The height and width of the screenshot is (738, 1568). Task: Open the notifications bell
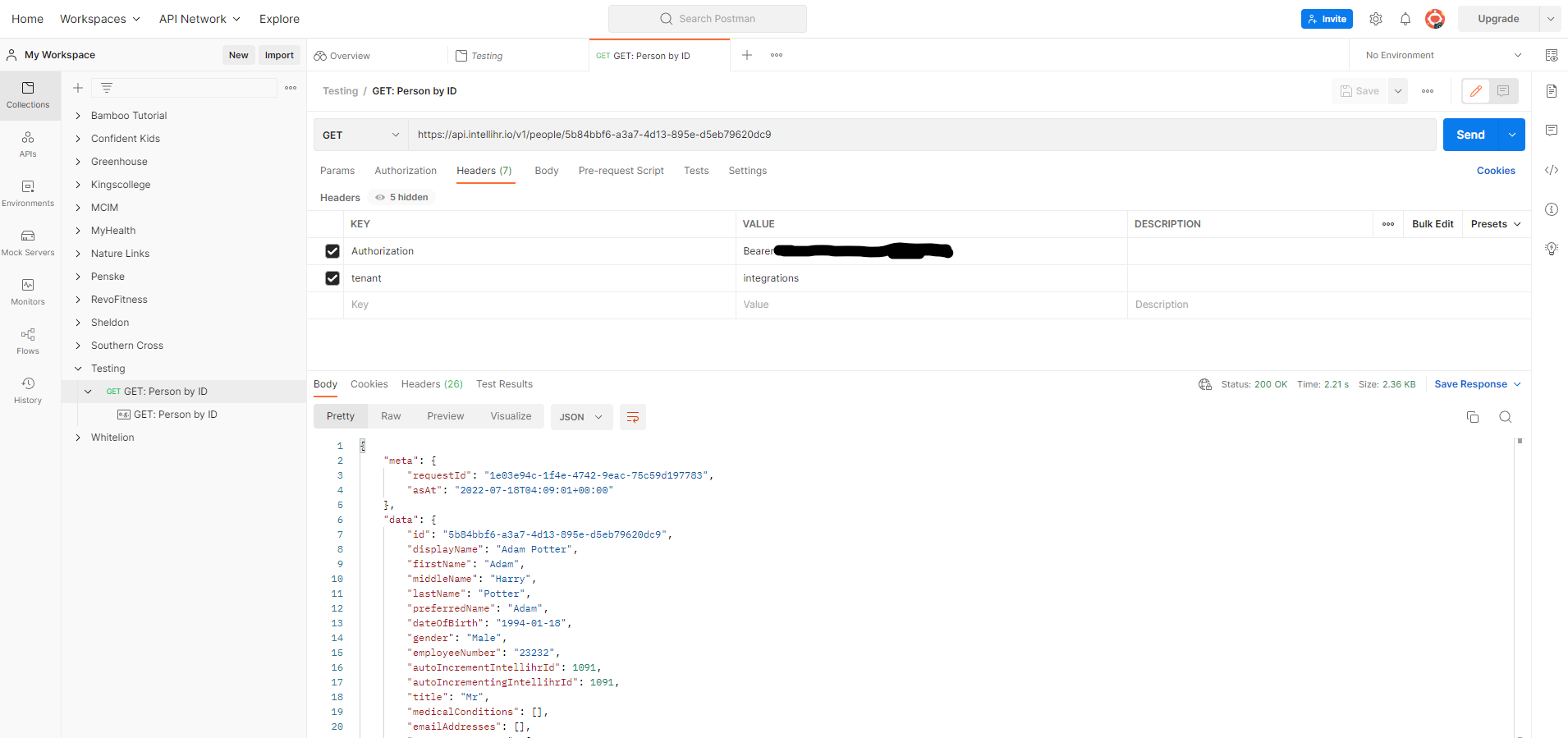pyautogui.click(x=1405, y=19)
